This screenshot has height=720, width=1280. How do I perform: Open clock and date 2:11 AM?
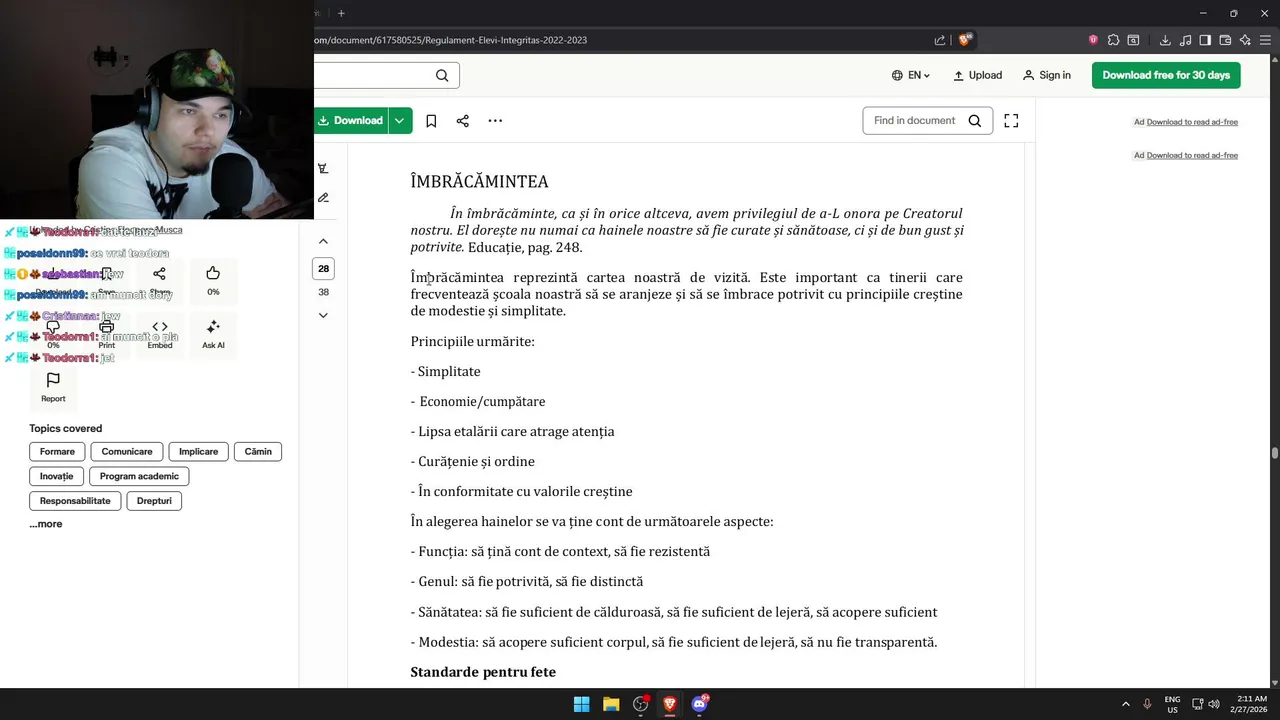point(1251,704)
